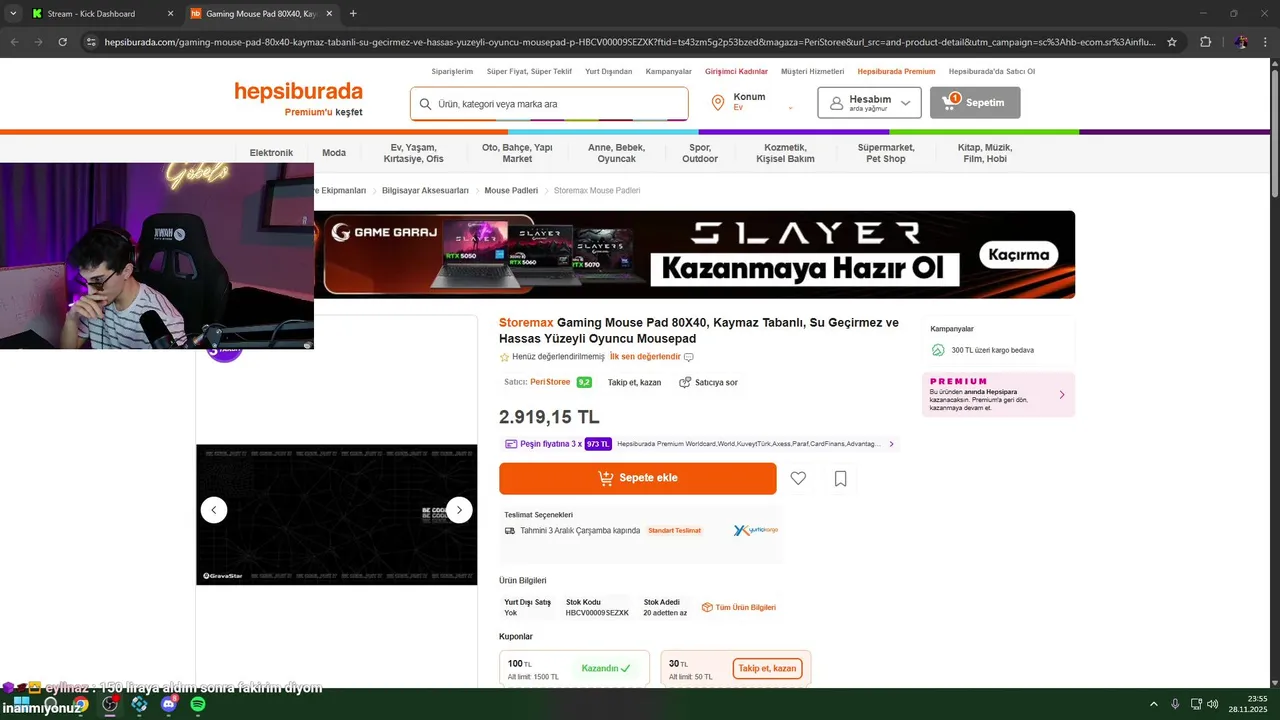This screenshot has width=1280, height=720.
Task: Open the Sepetim cart button
Action: tap(975, 103)
